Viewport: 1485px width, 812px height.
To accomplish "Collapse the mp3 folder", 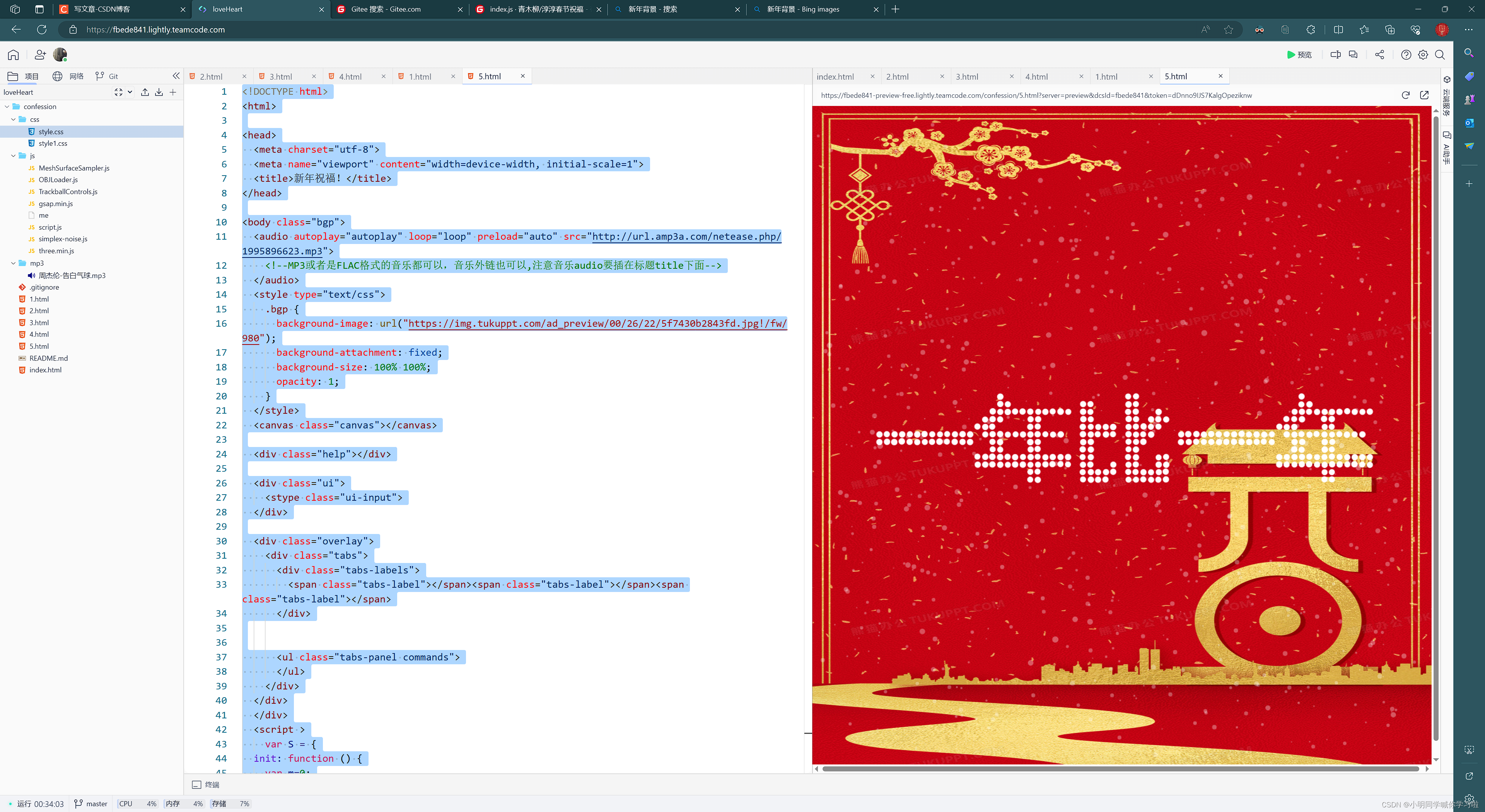I will click(13, 263).
